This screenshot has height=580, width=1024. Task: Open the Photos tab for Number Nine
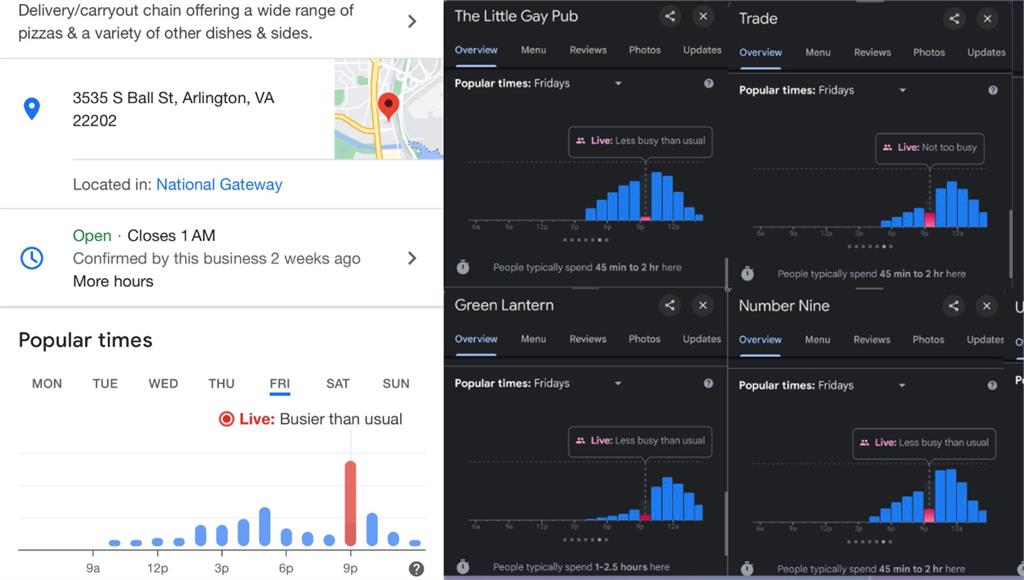click(x=928, y=340)
